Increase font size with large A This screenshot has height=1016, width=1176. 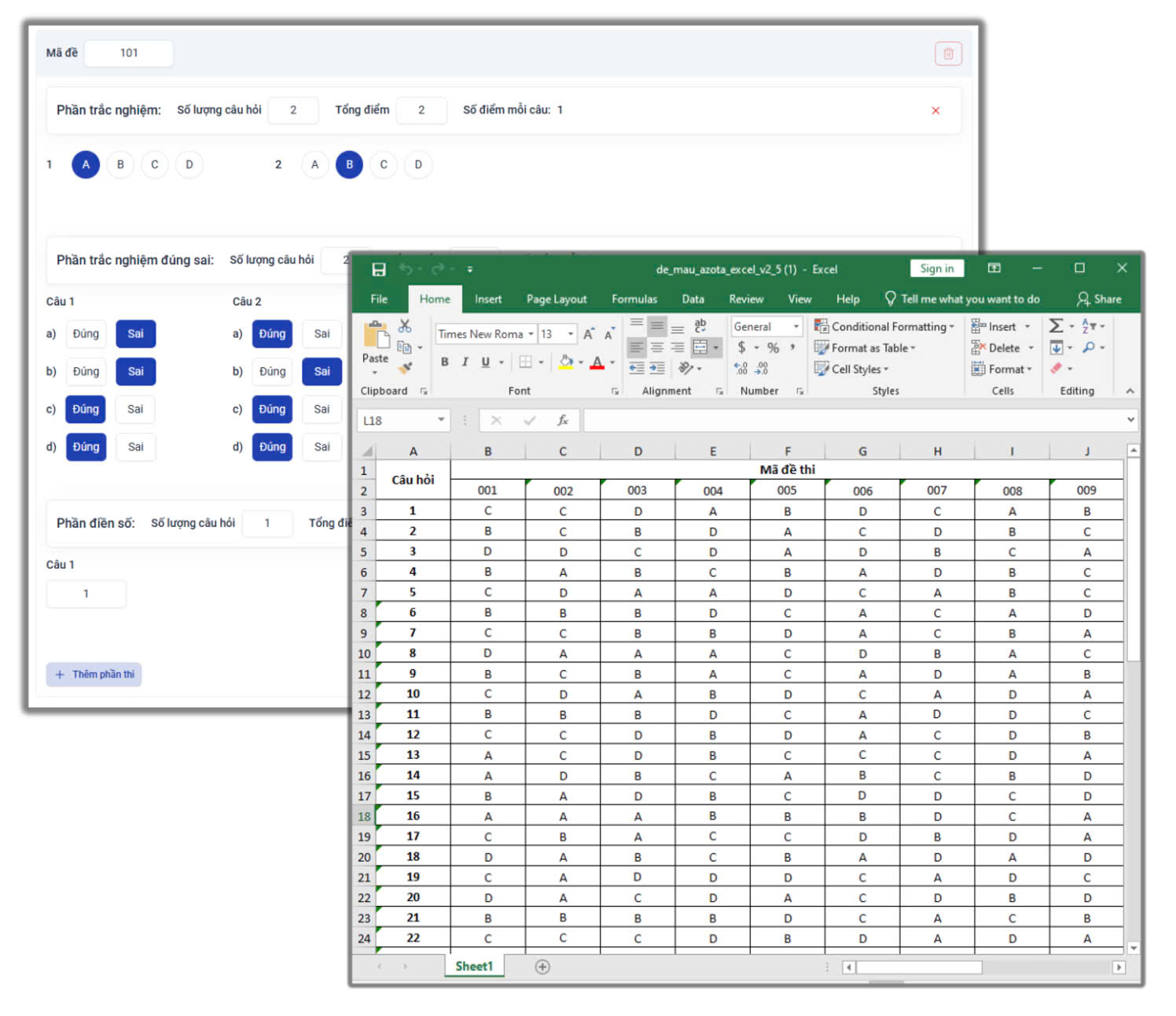pos(588,334)
